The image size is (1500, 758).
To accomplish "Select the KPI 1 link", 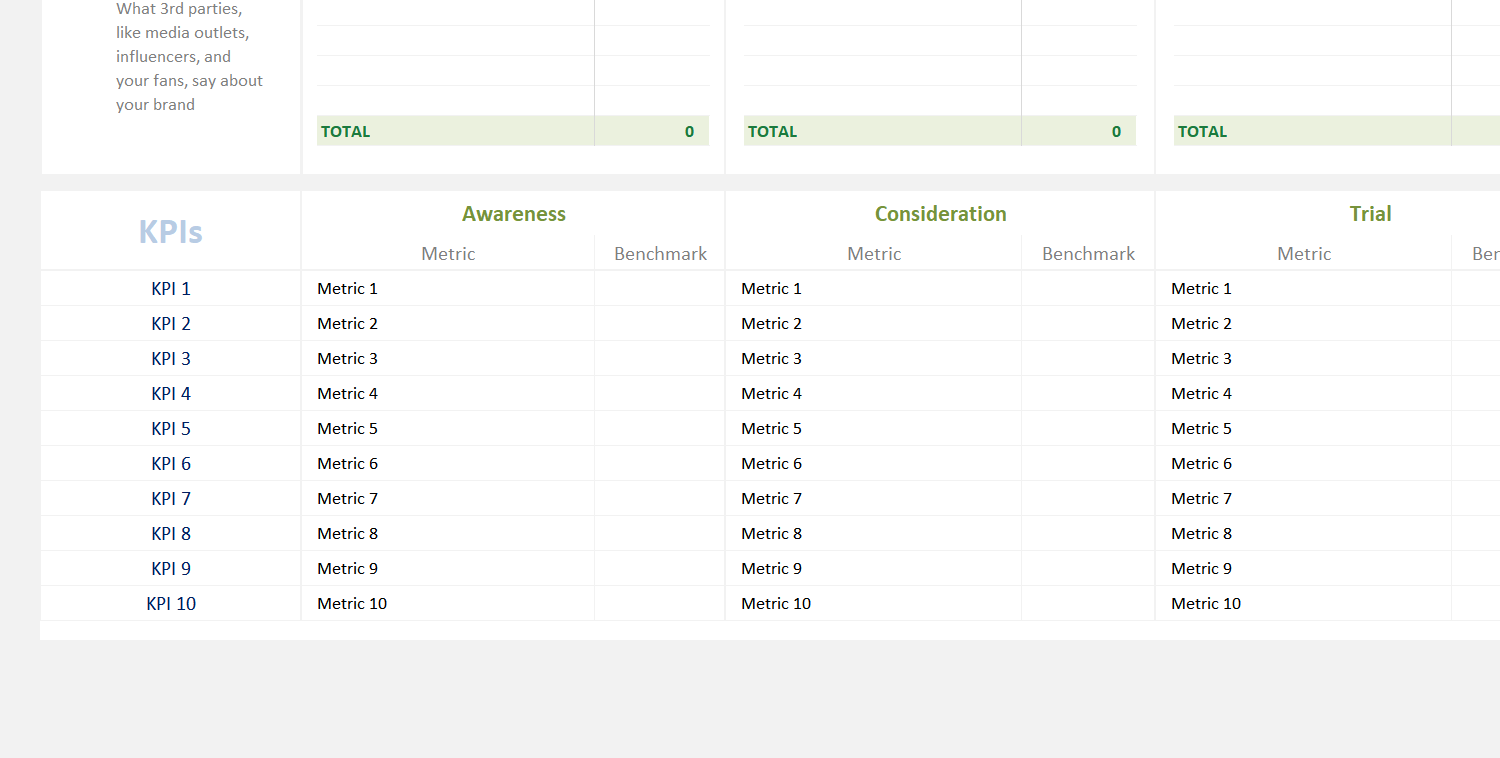I will 170,288.
